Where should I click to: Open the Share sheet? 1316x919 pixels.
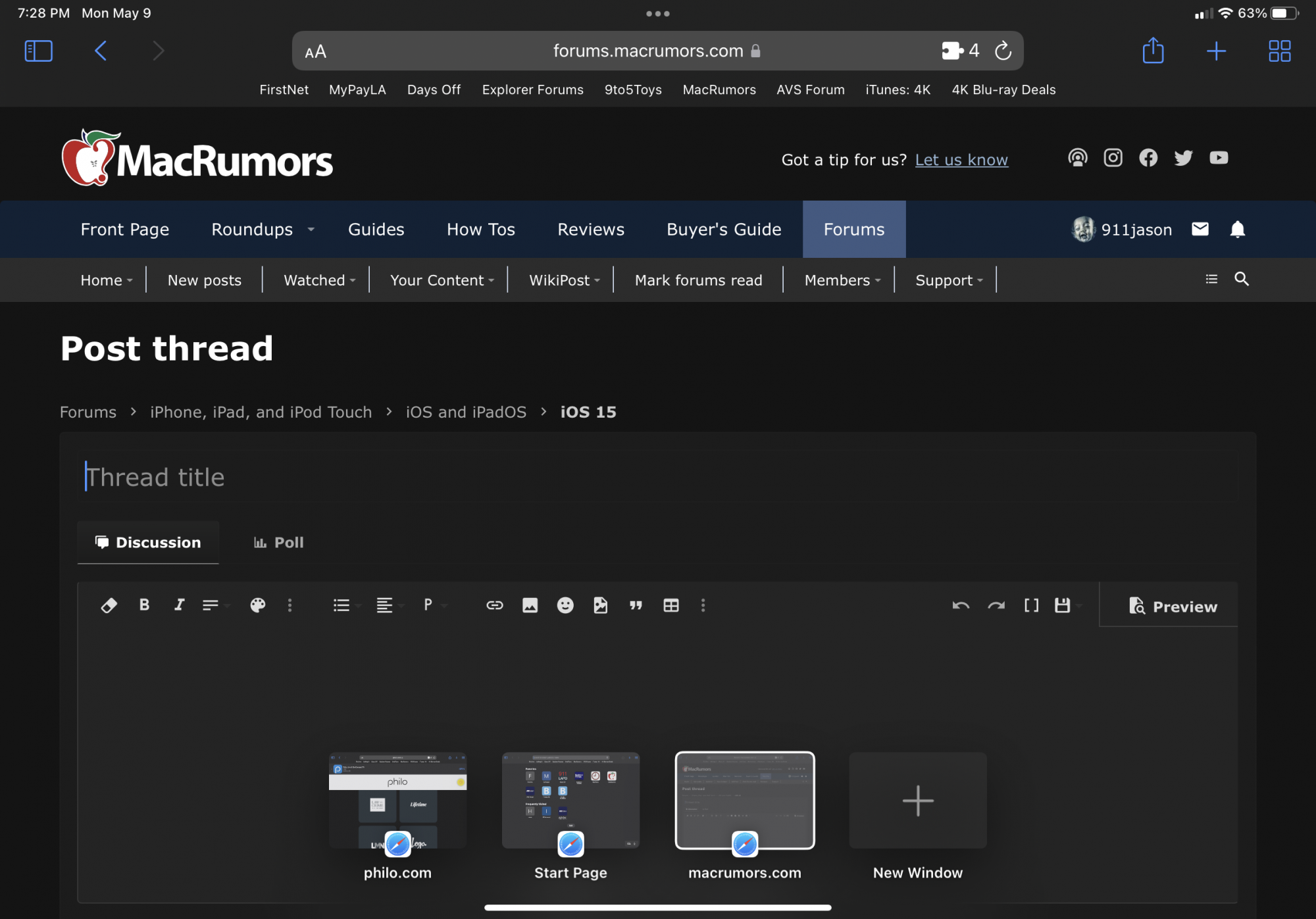coord(1153,51)
